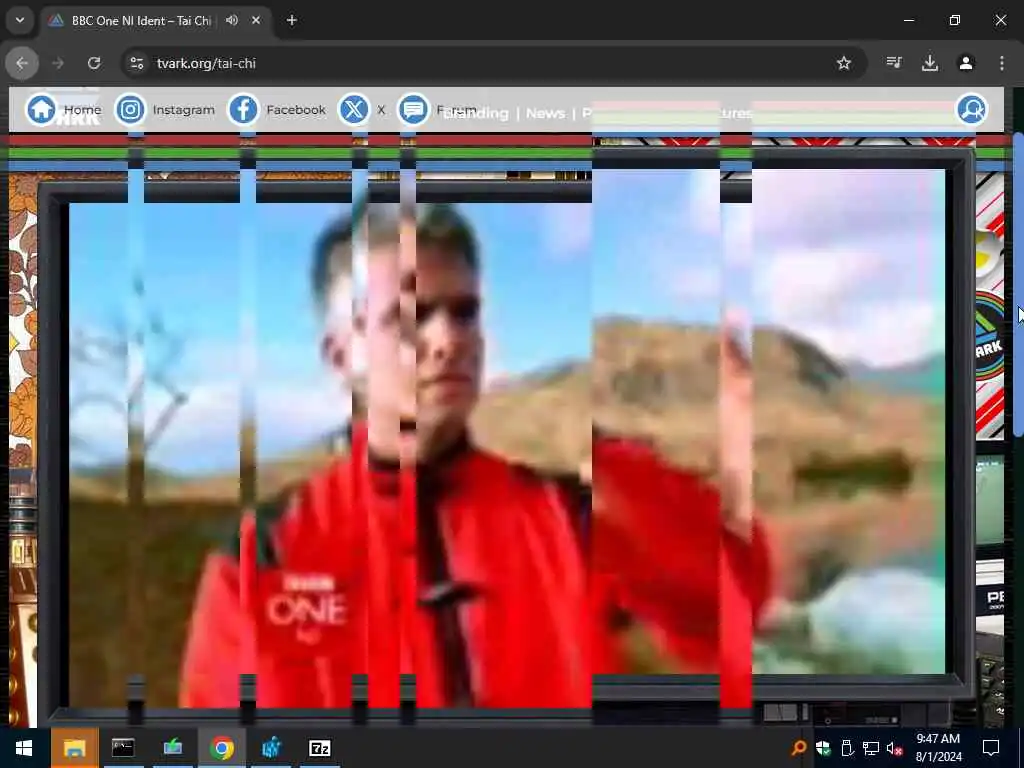
Task: Click the Facebook text link
Action: coord(296,110)
